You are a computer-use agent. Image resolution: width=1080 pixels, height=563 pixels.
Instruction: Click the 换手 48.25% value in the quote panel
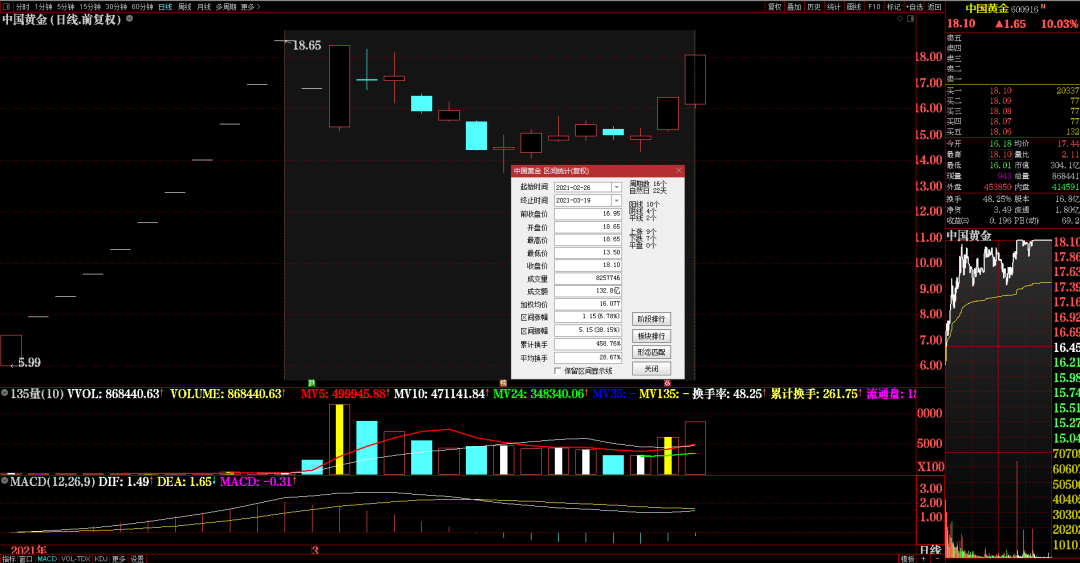coord(997,199)
